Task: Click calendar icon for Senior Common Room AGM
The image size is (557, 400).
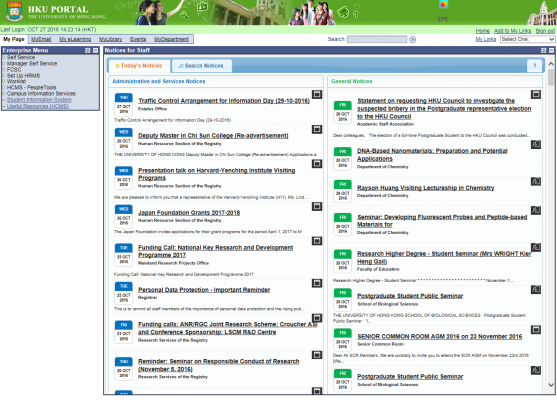Action: [x=536, y=330]
